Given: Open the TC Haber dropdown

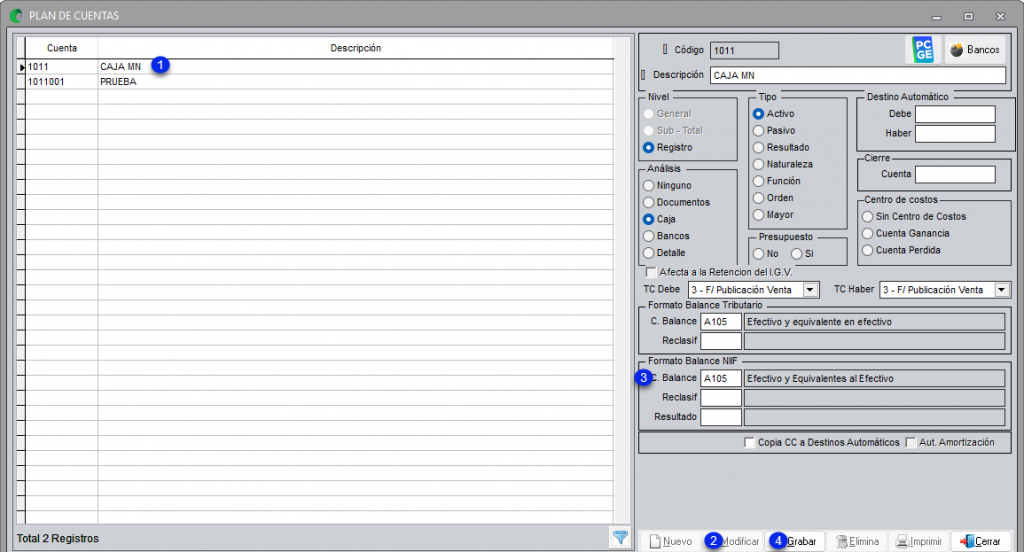Looking at the screenshot, I should [1001, 289].
